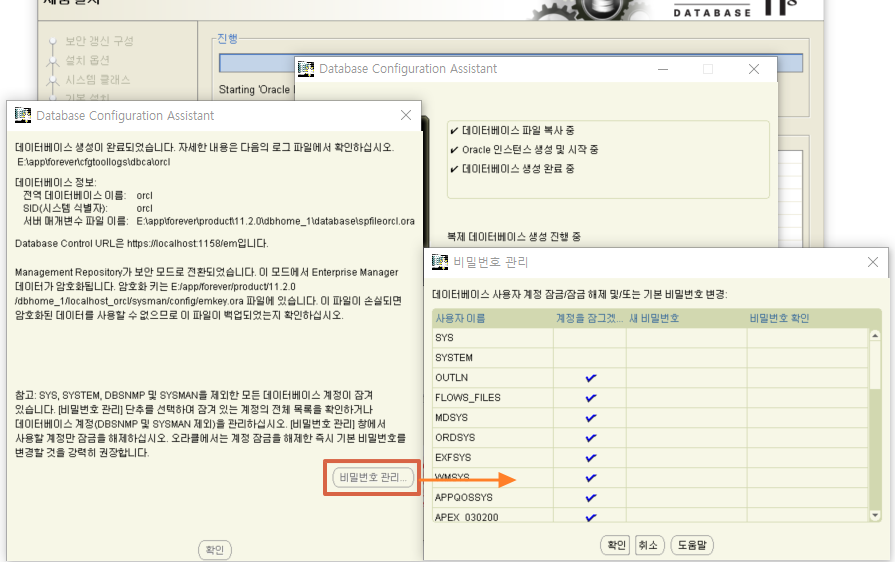Toggle lock account cell for SYSTEM
This screenshot has height=562, width=895.
coord(590,358)
